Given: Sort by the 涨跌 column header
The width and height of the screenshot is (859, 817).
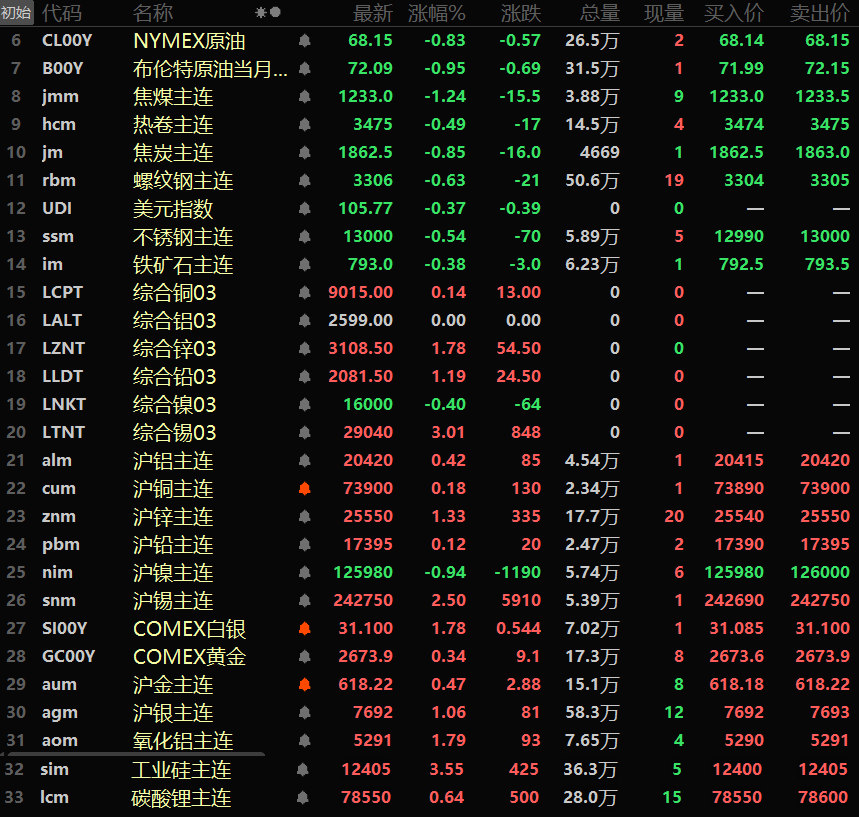Looking at the screenshot, I should pos(520,13).
